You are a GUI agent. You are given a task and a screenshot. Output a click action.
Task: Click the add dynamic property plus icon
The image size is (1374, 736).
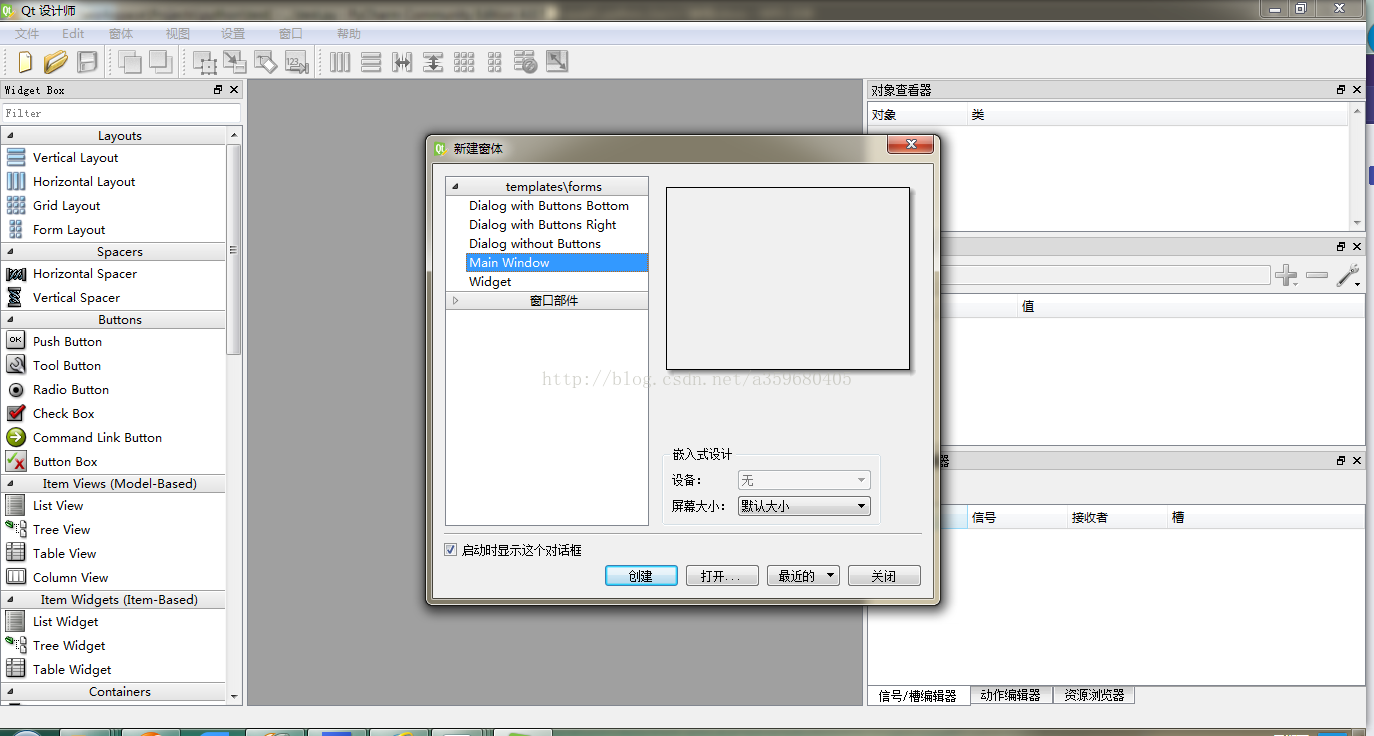[1286, 275]
